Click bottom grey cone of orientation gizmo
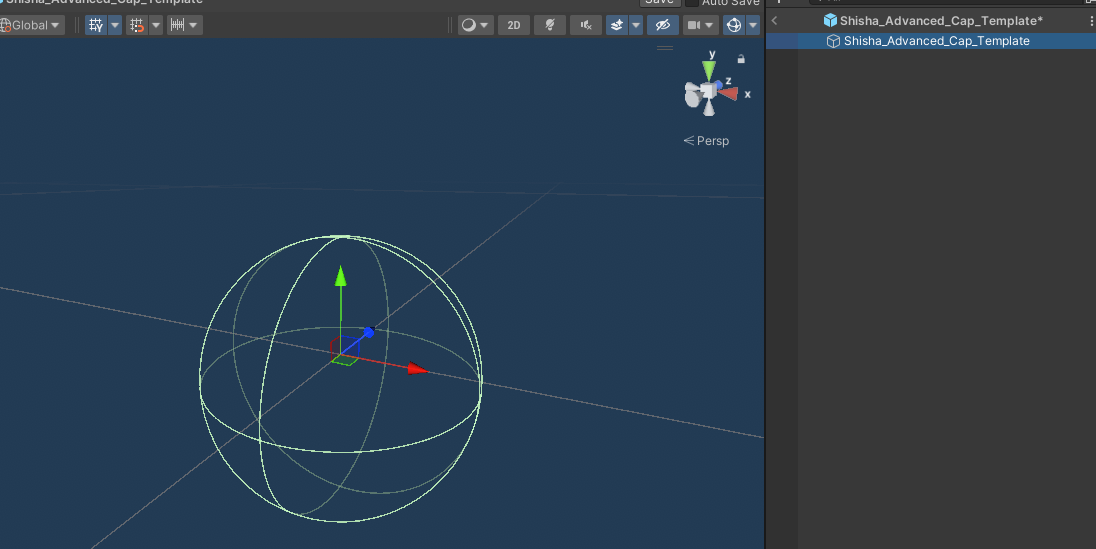The height and width of the screenshot is (549, 1096). [709, 108]
